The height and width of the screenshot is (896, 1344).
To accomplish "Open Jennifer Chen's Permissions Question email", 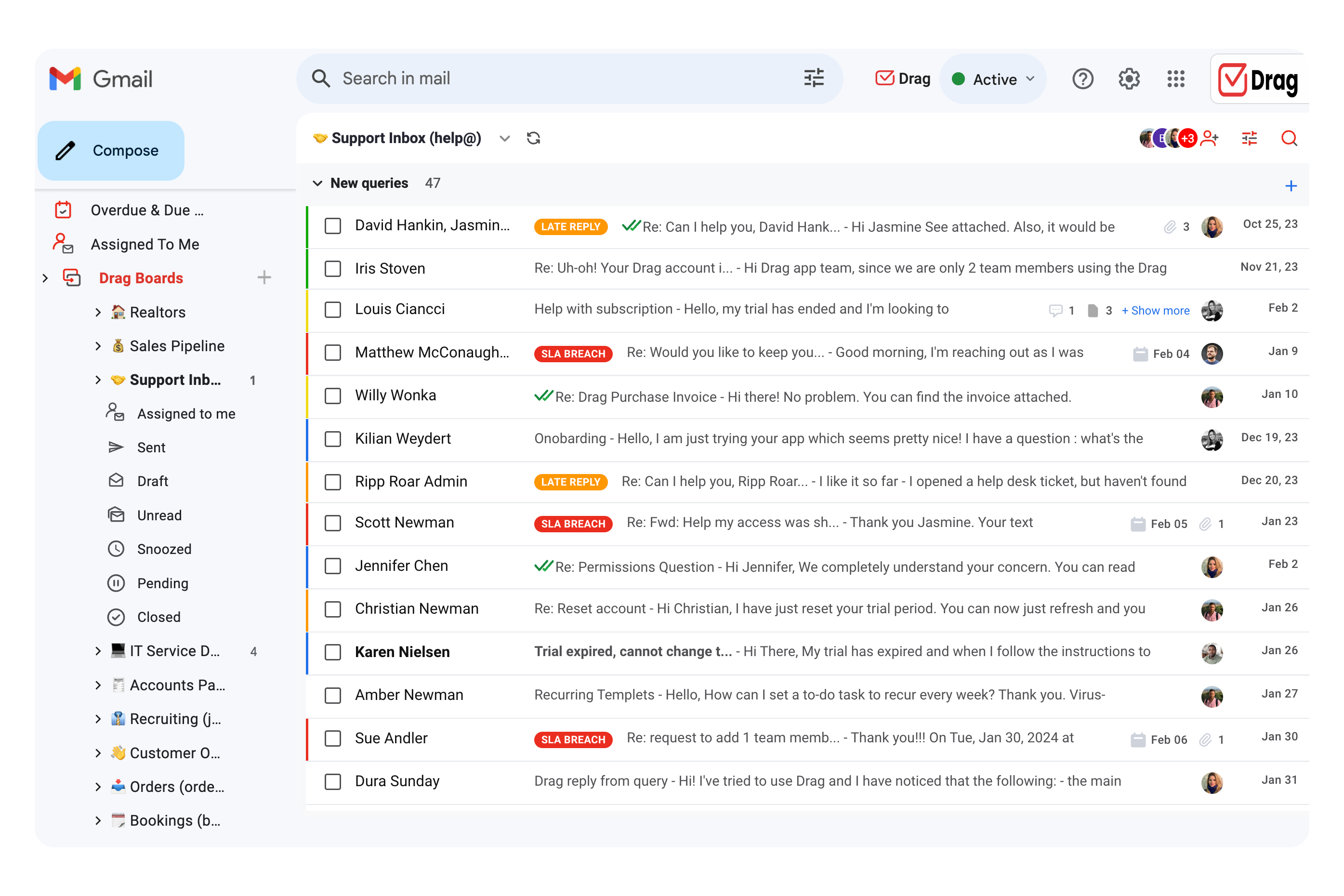I will coord(808,567).
